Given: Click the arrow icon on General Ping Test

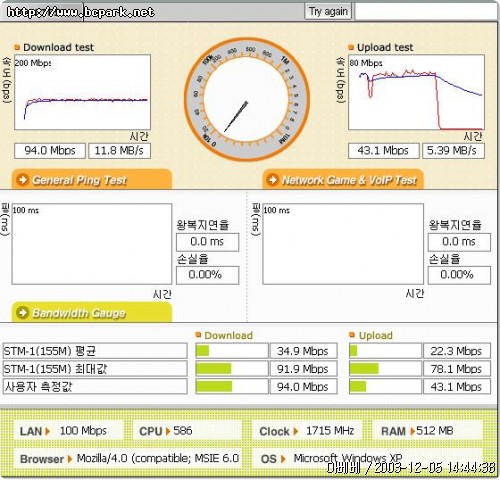Looking at the screenshot, I should click(x=23, y=180).
